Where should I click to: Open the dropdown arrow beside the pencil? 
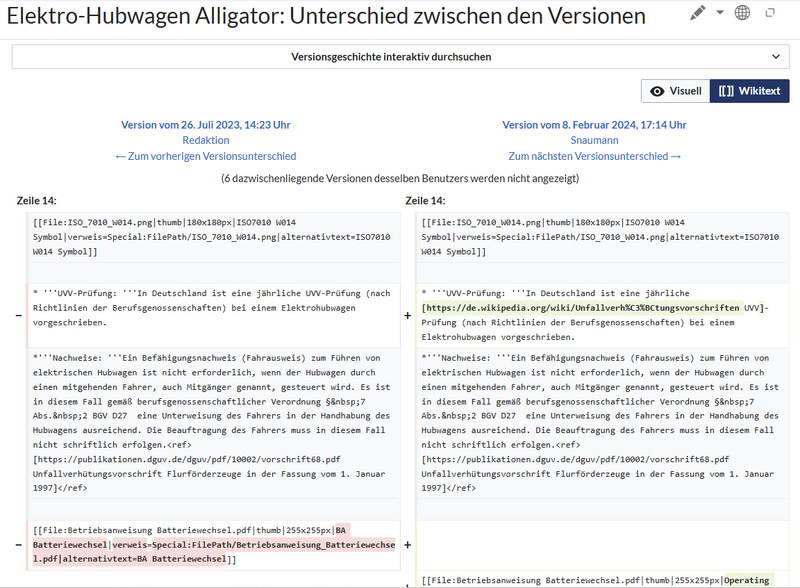tap(720, 12)
